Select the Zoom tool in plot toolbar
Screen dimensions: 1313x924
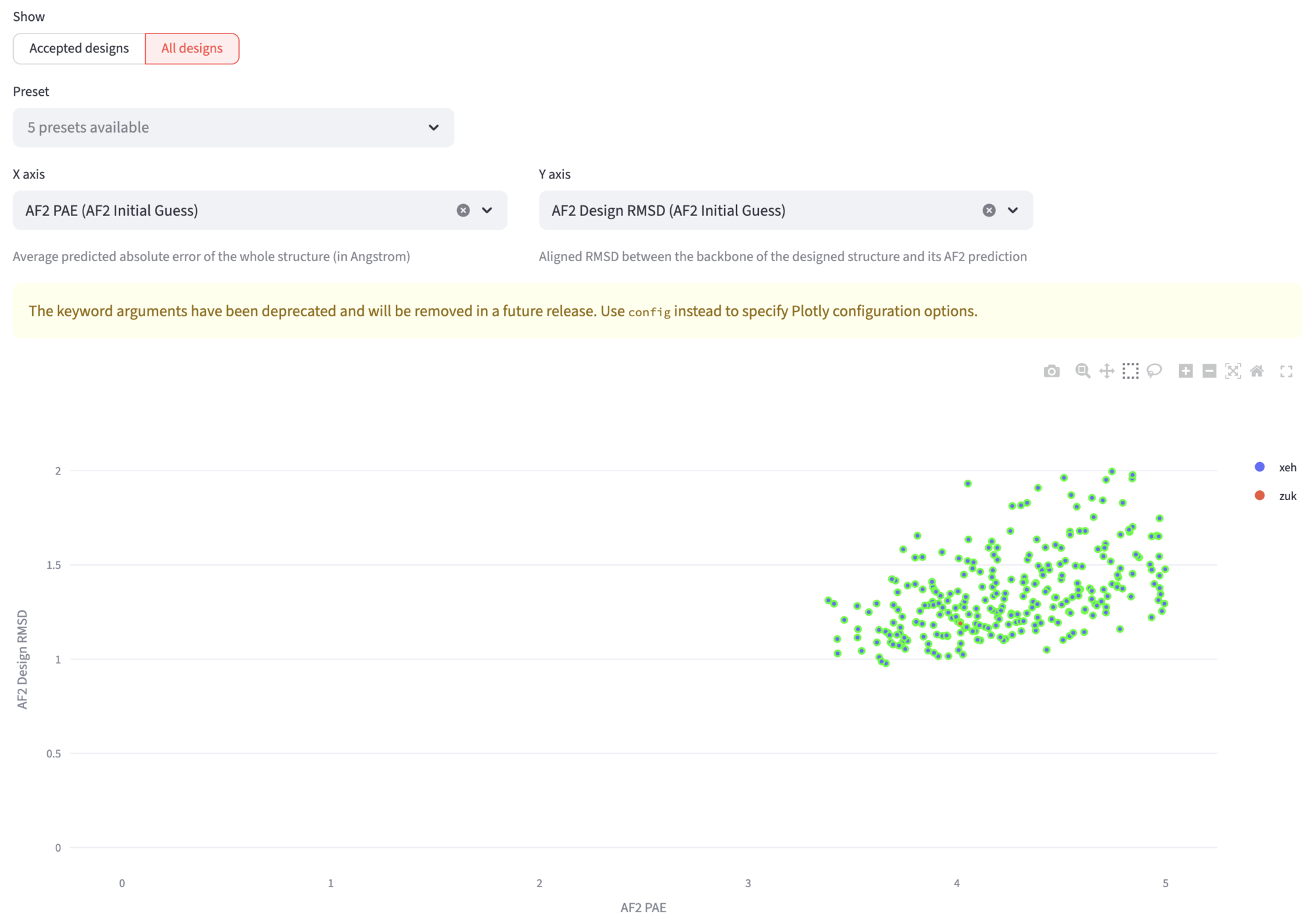[1083, 371]
